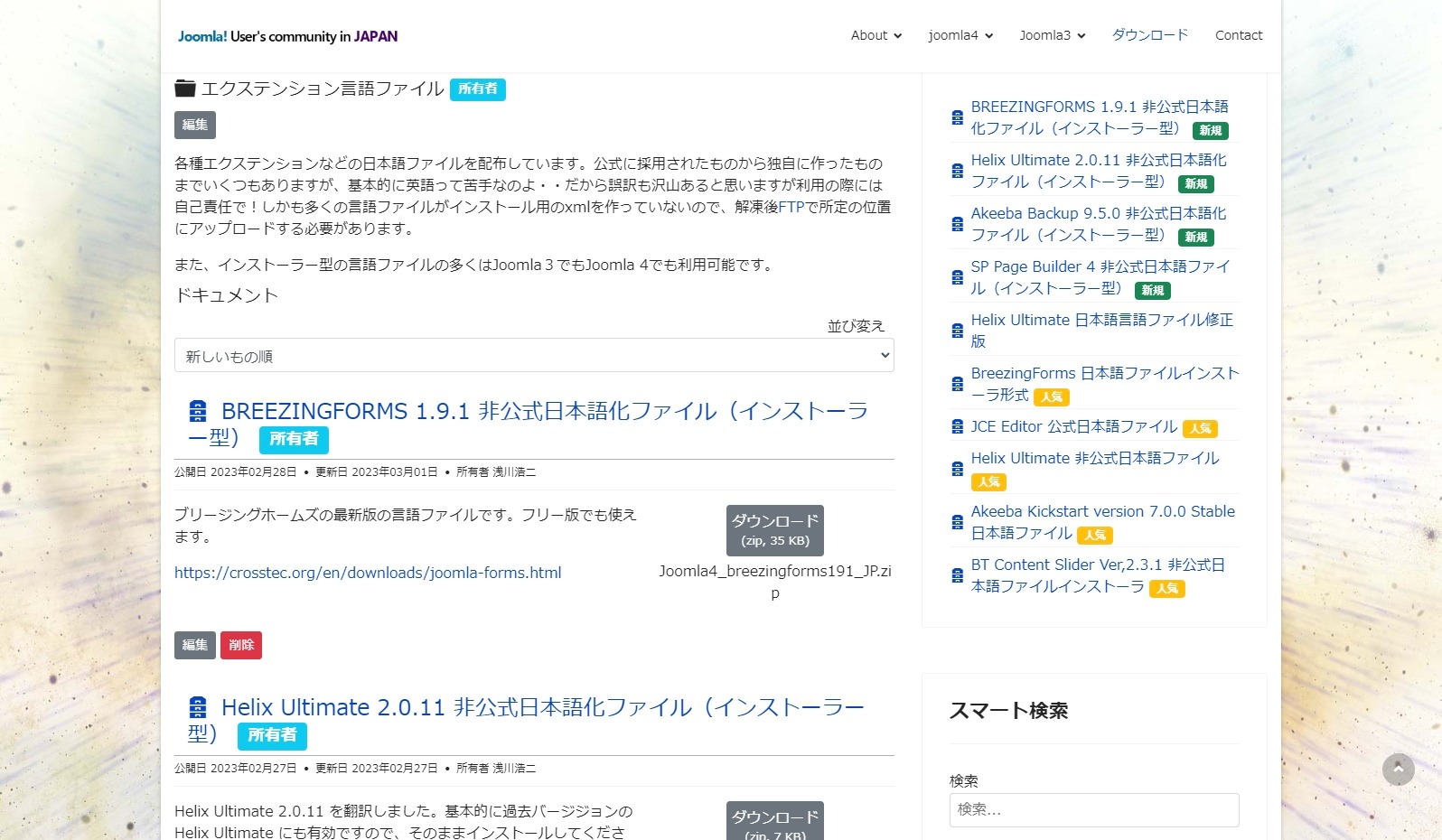The width and height of the screenshot is (1442, 840).
Task: Click the scroll-to-top round arrow button
Action: [1398, 770]
